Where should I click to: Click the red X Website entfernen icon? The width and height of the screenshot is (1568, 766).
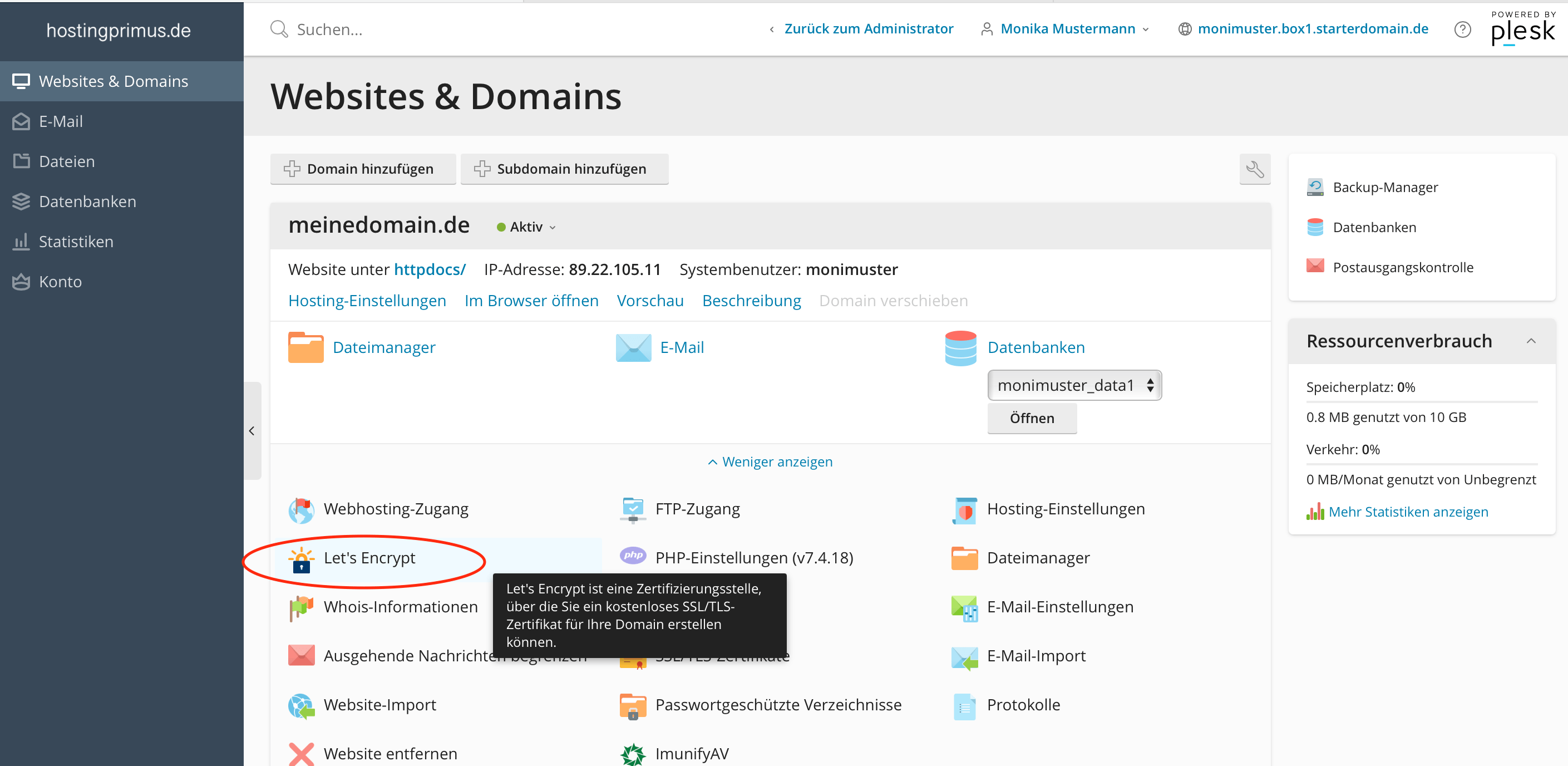click(x=302, y=754)
